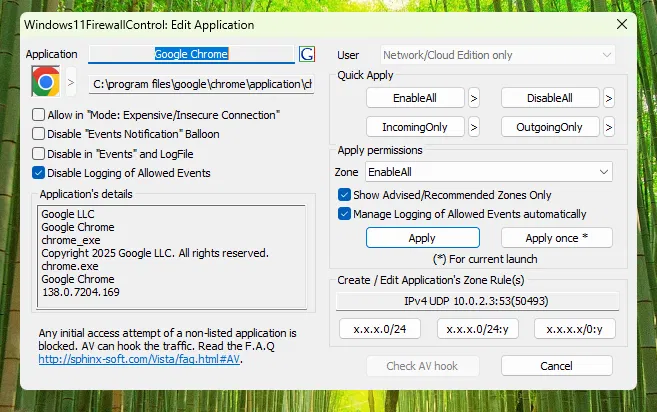Click the 'Google LLC' details line

click(x=68, y=214)
